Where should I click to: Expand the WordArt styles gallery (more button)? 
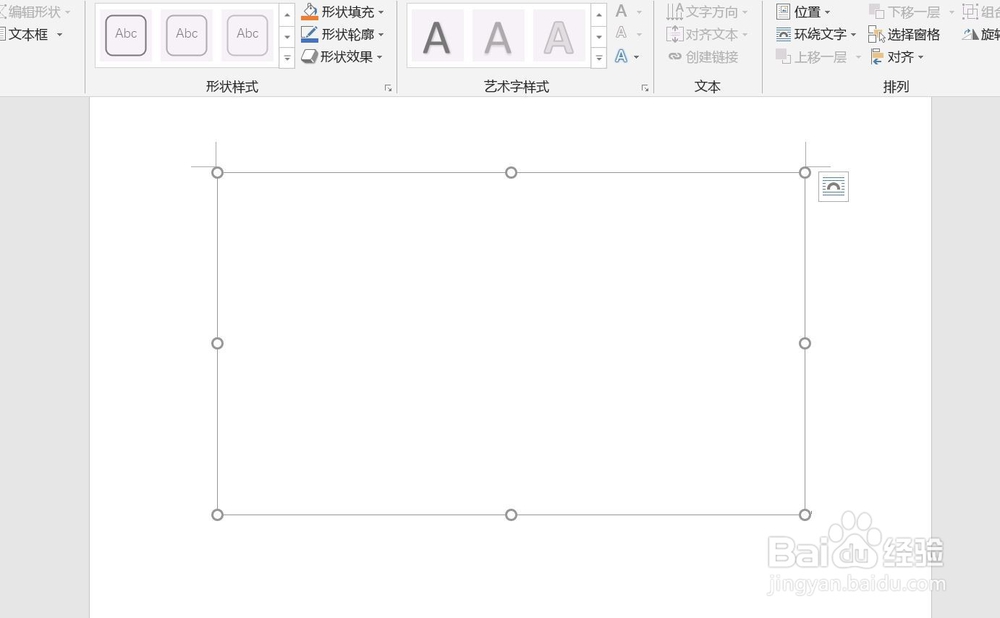coord(599,58)
